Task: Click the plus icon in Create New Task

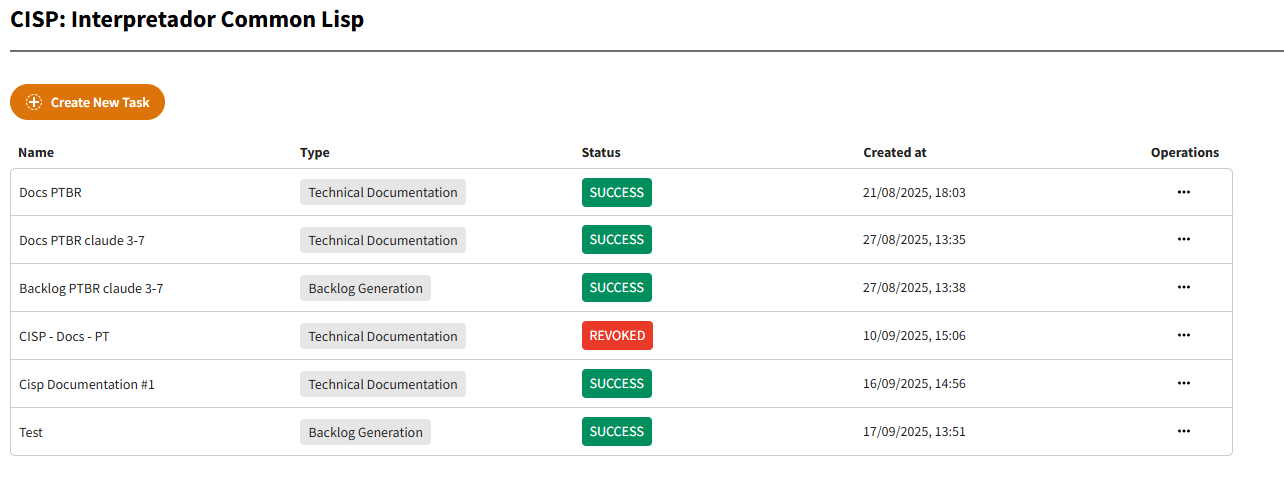Action: tap(34, 102)
